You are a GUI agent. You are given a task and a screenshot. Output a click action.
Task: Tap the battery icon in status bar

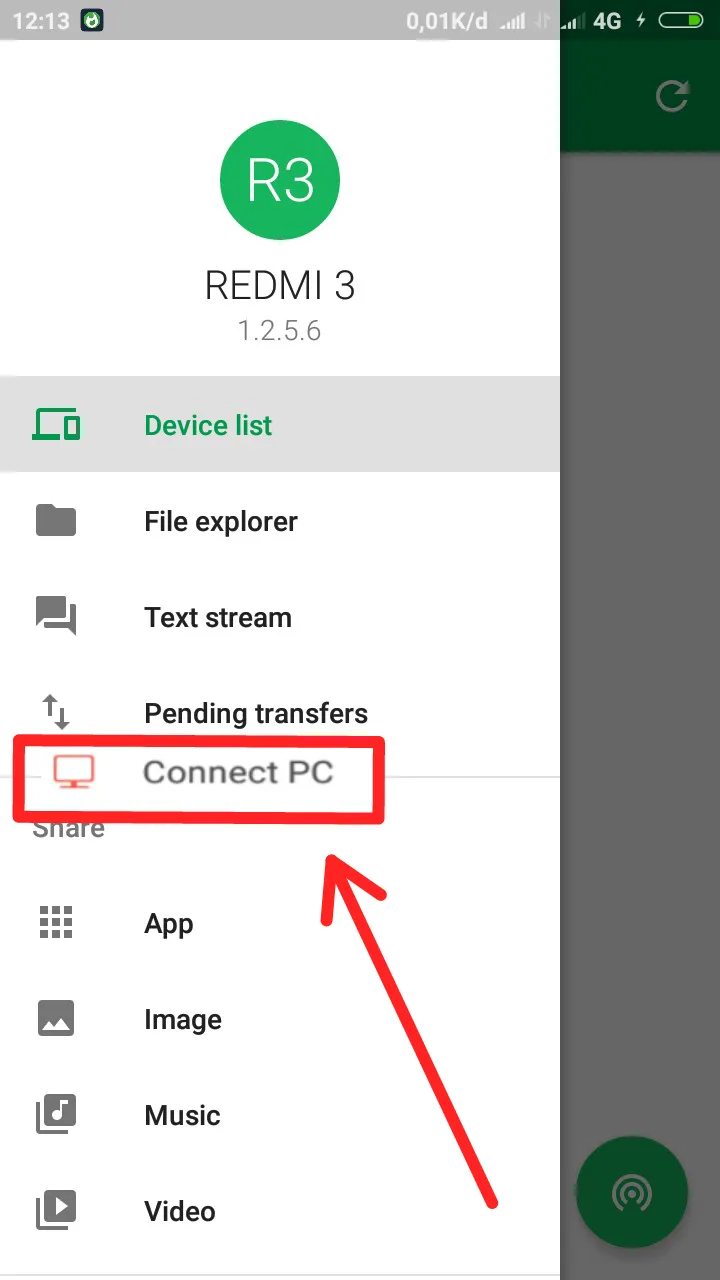681,20
